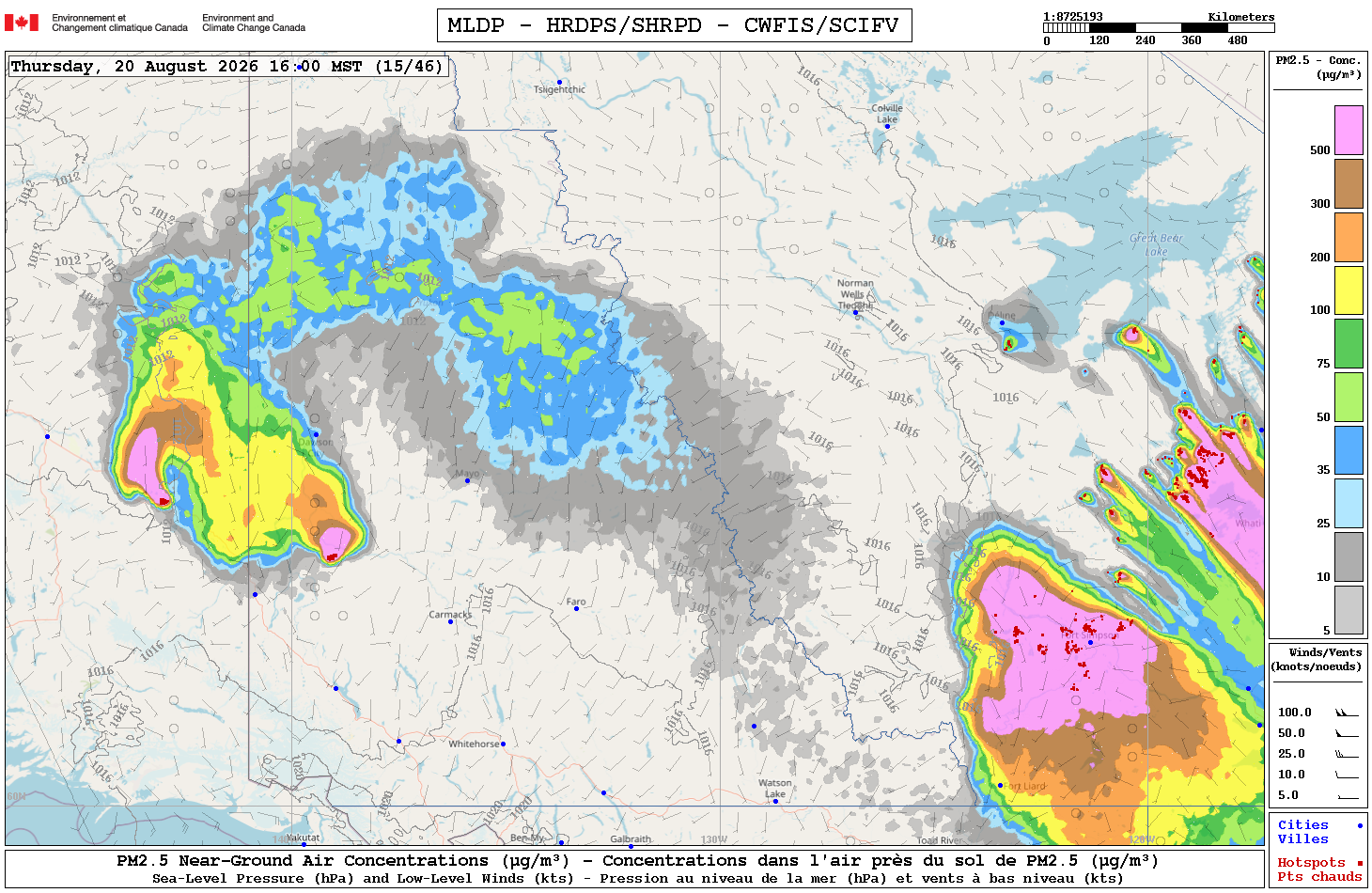This screenshot has height=893, width=1372.
Task: Select the dark gray 10–25 legend swatch
Action: [1349, 557]
